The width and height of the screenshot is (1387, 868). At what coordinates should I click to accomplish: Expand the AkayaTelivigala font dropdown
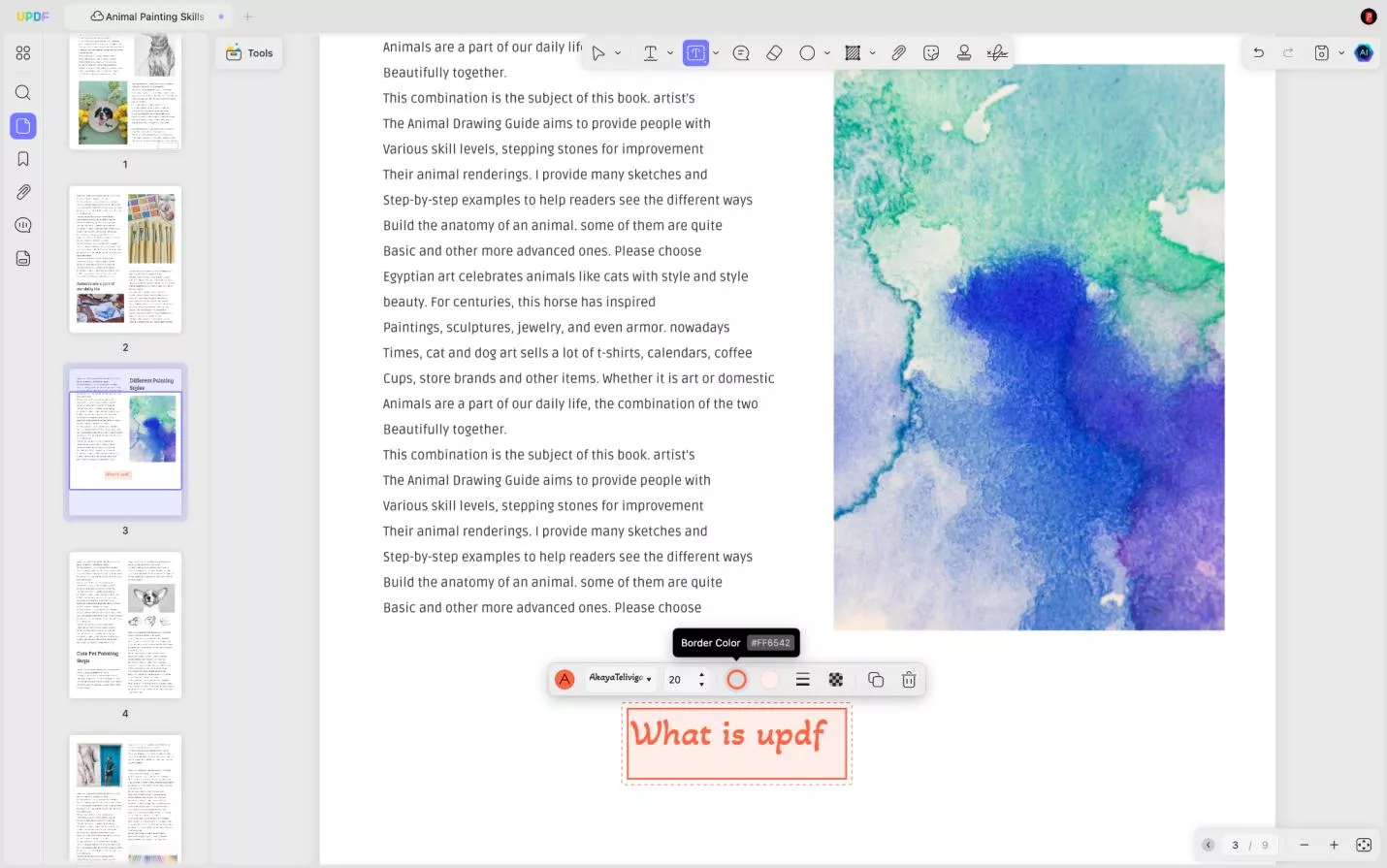click(x=620, y=679)
